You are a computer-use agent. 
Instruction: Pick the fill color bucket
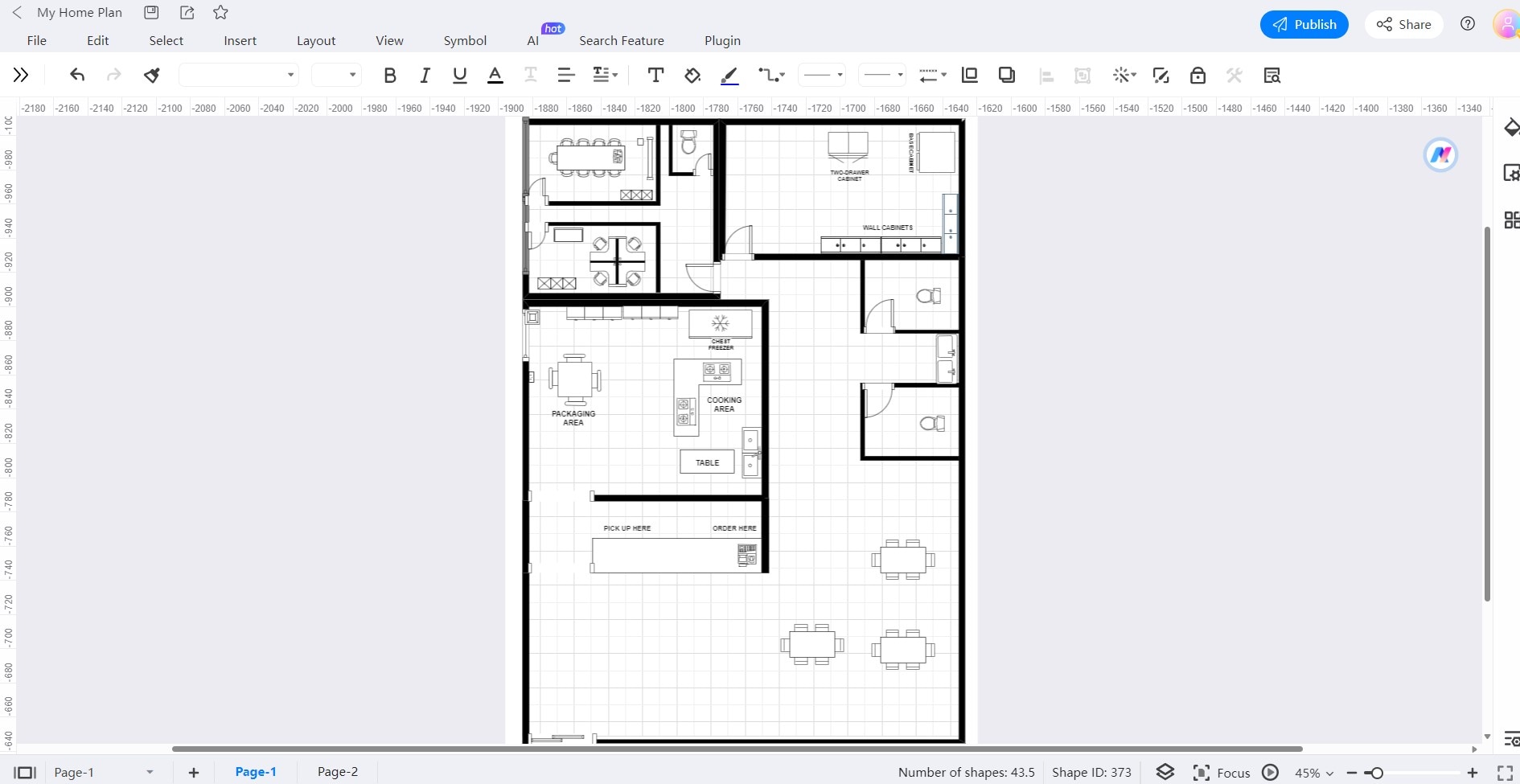(692, 75)
